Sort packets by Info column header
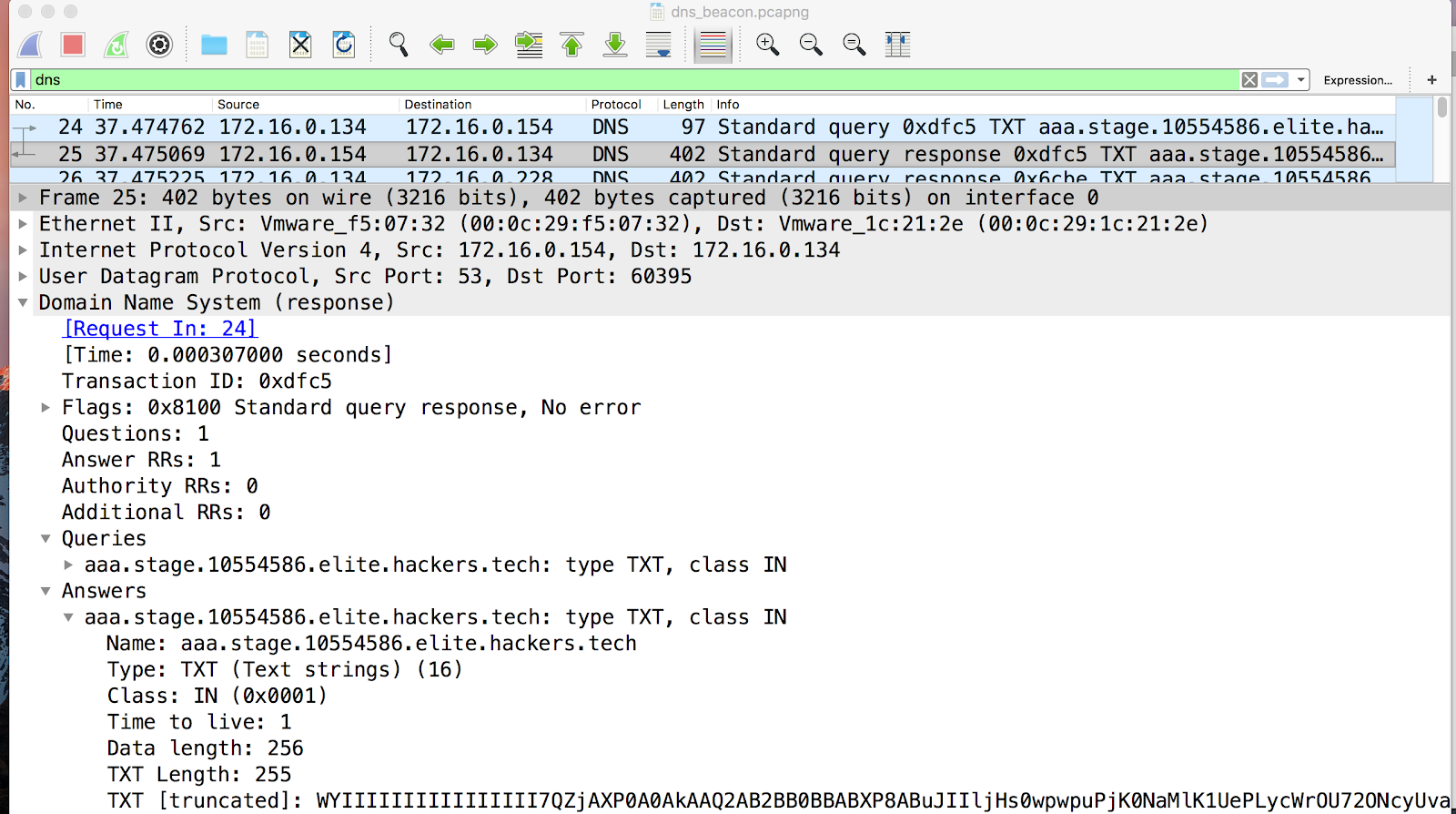1456x814 pixels. [x=1053, y=105]
